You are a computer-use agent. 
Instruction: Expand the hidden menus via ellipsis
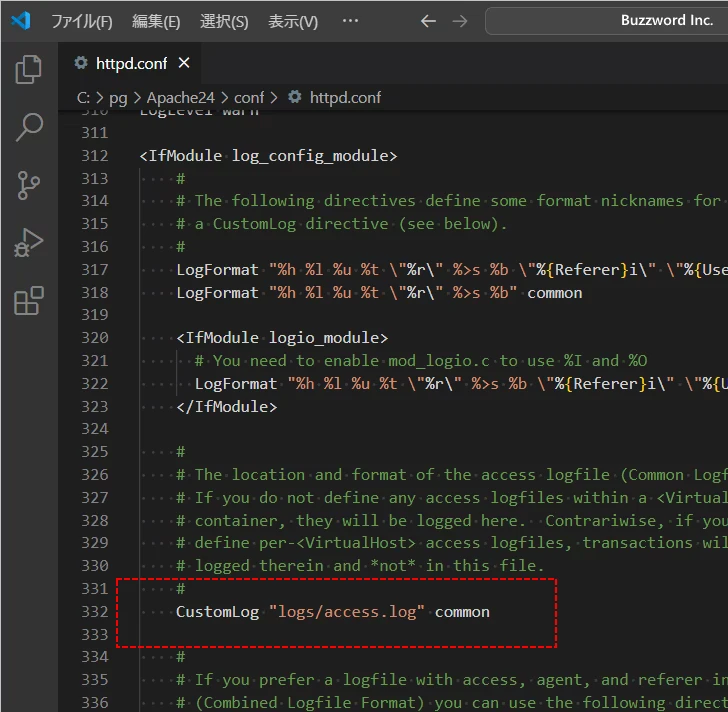point(350,21)
